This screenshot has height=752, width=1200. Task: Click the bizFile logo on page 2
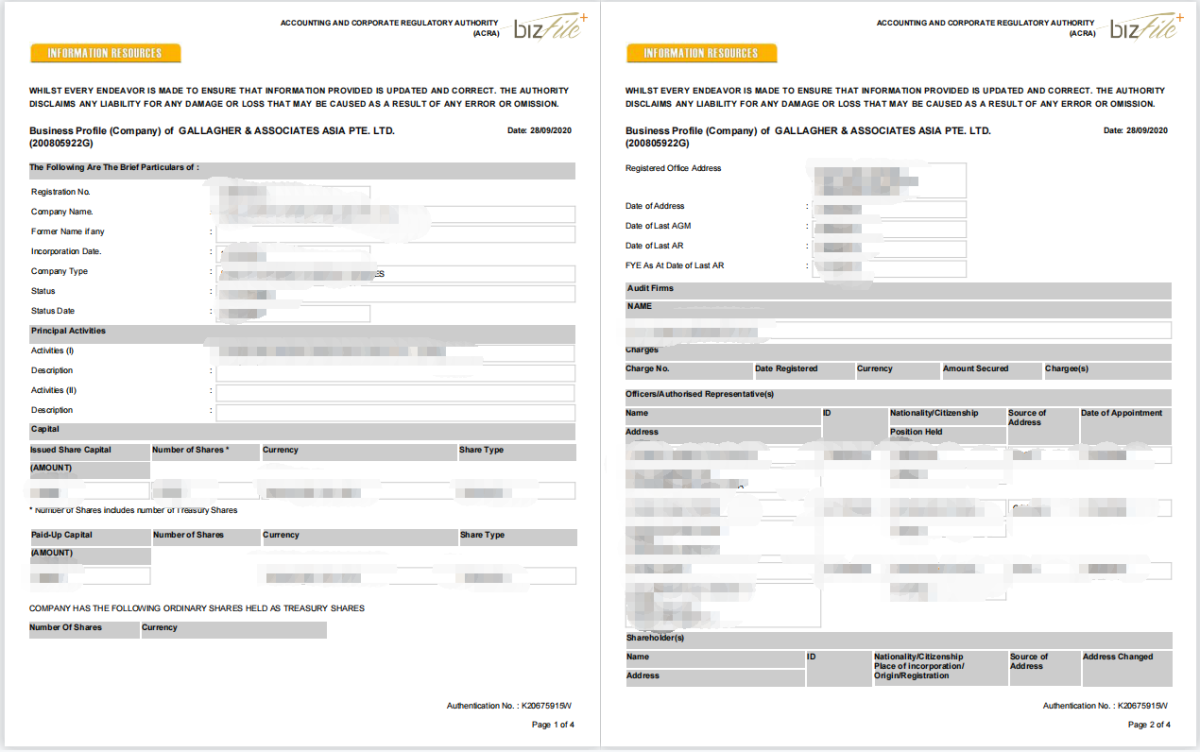click(1144, 27)
